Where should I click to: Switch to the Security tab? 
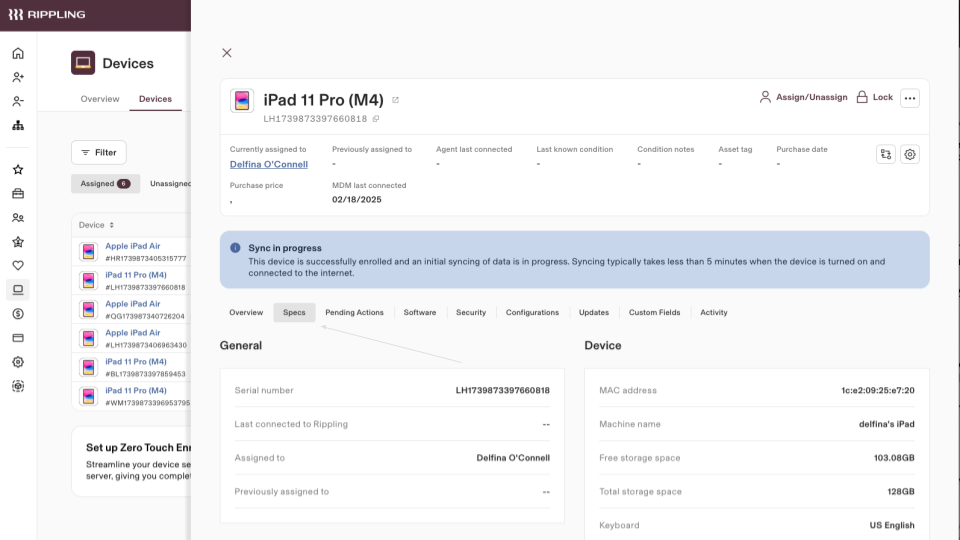(471, 312)
